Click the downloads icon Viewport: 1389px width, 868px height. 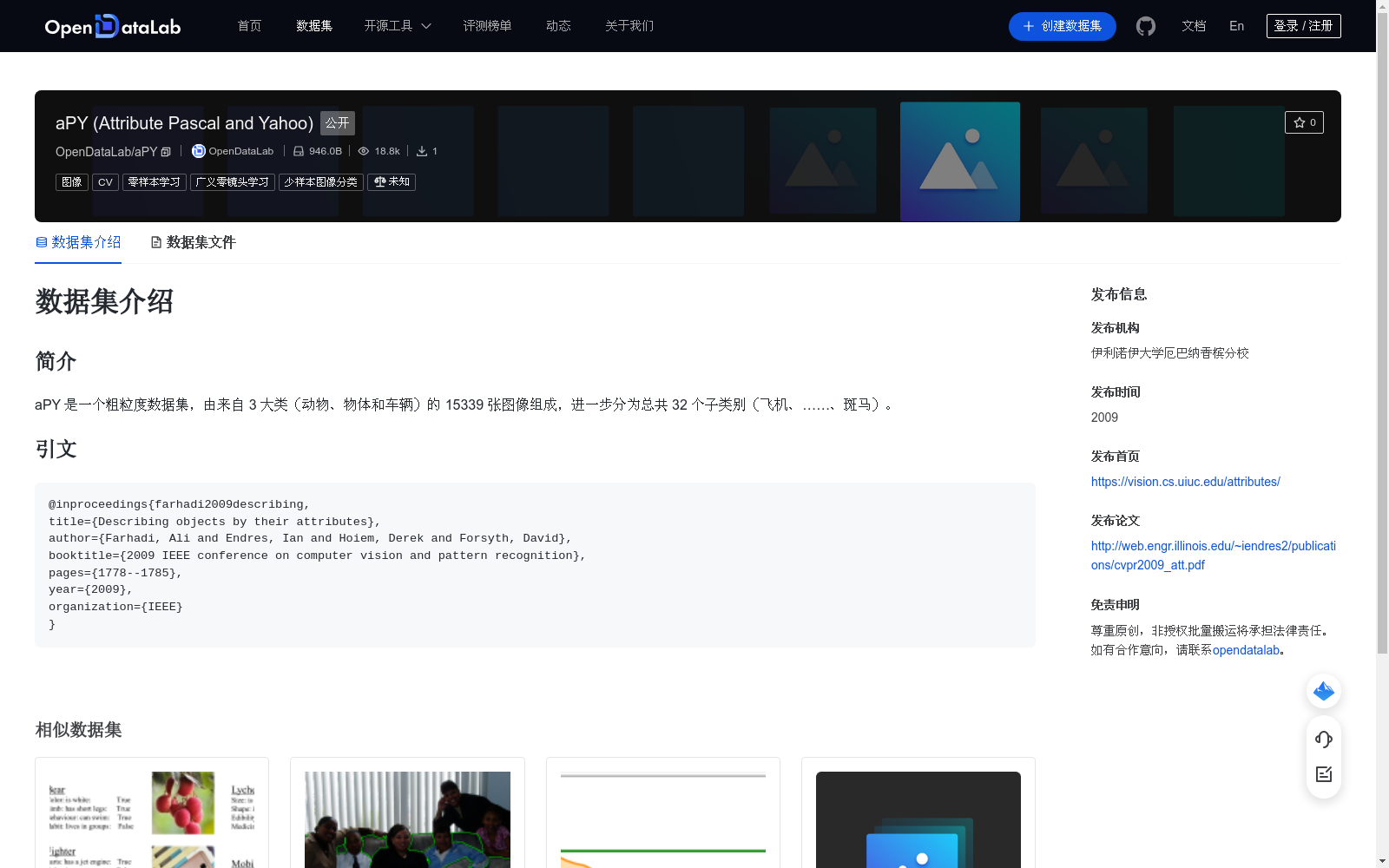click(422, 151)
